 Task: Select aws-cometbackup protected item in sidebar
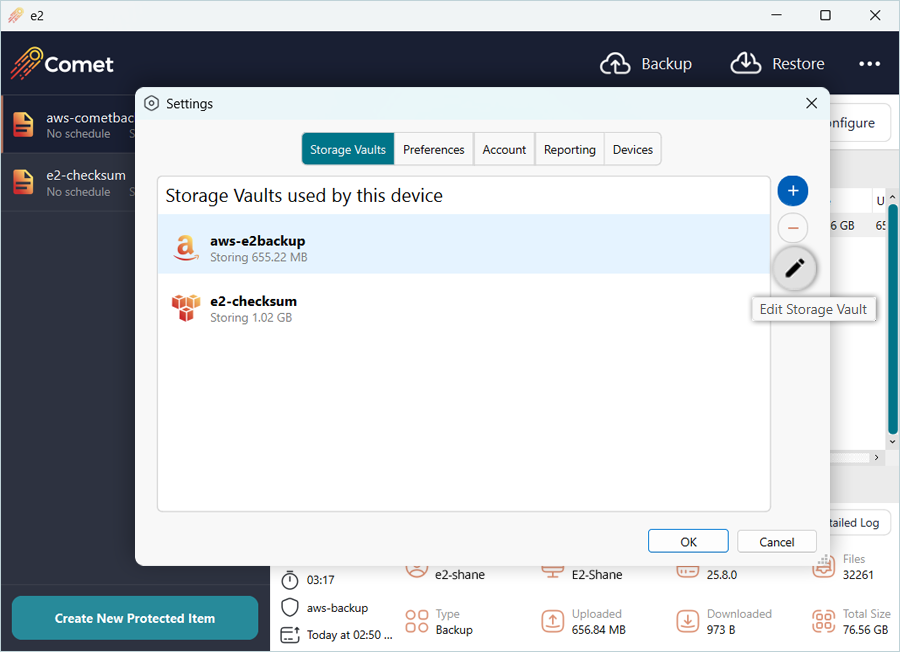pyautogui.click(x=69, y=125)
